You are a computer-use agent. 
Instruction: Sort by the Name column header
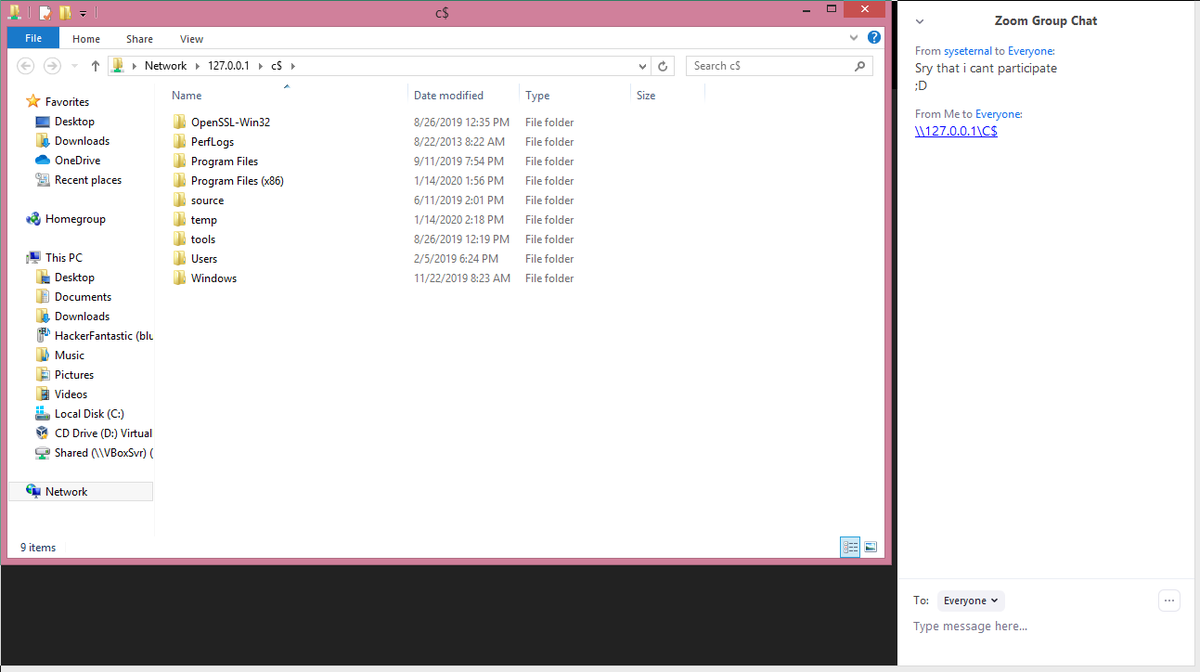click(x=186, y=96)
